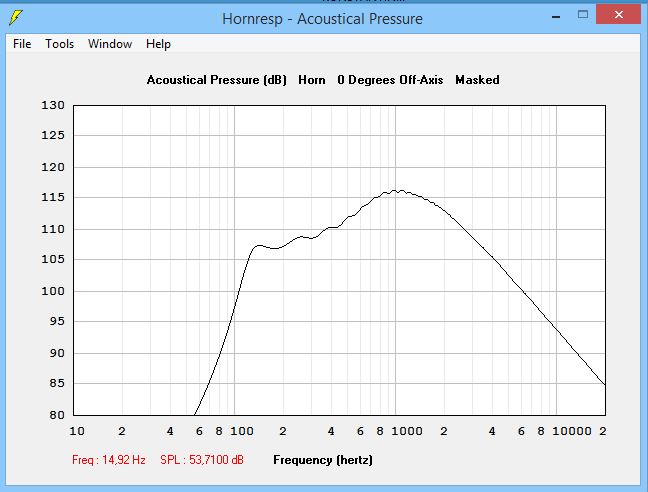Click the 95 dB y-axis label
This screenshot has width=648, height=492.
(x=57, y=321)
